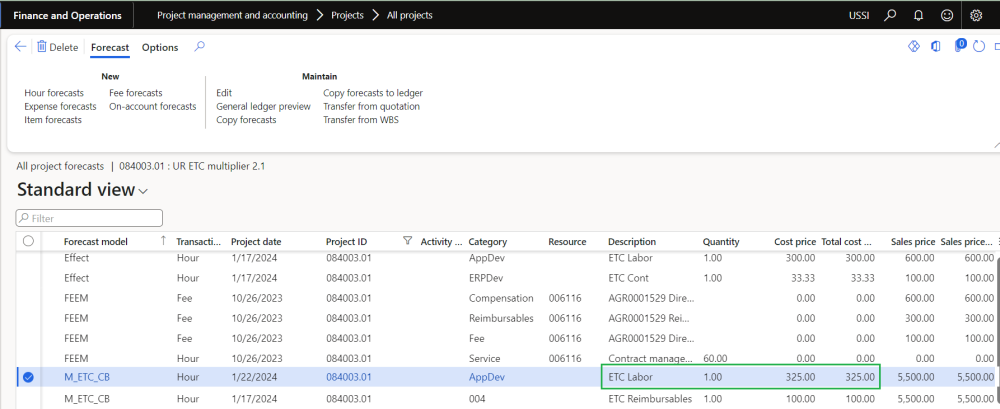Expand the Standard view dropdown
The height and width of the screenshot is (409, 1000).
click(143, 191)
